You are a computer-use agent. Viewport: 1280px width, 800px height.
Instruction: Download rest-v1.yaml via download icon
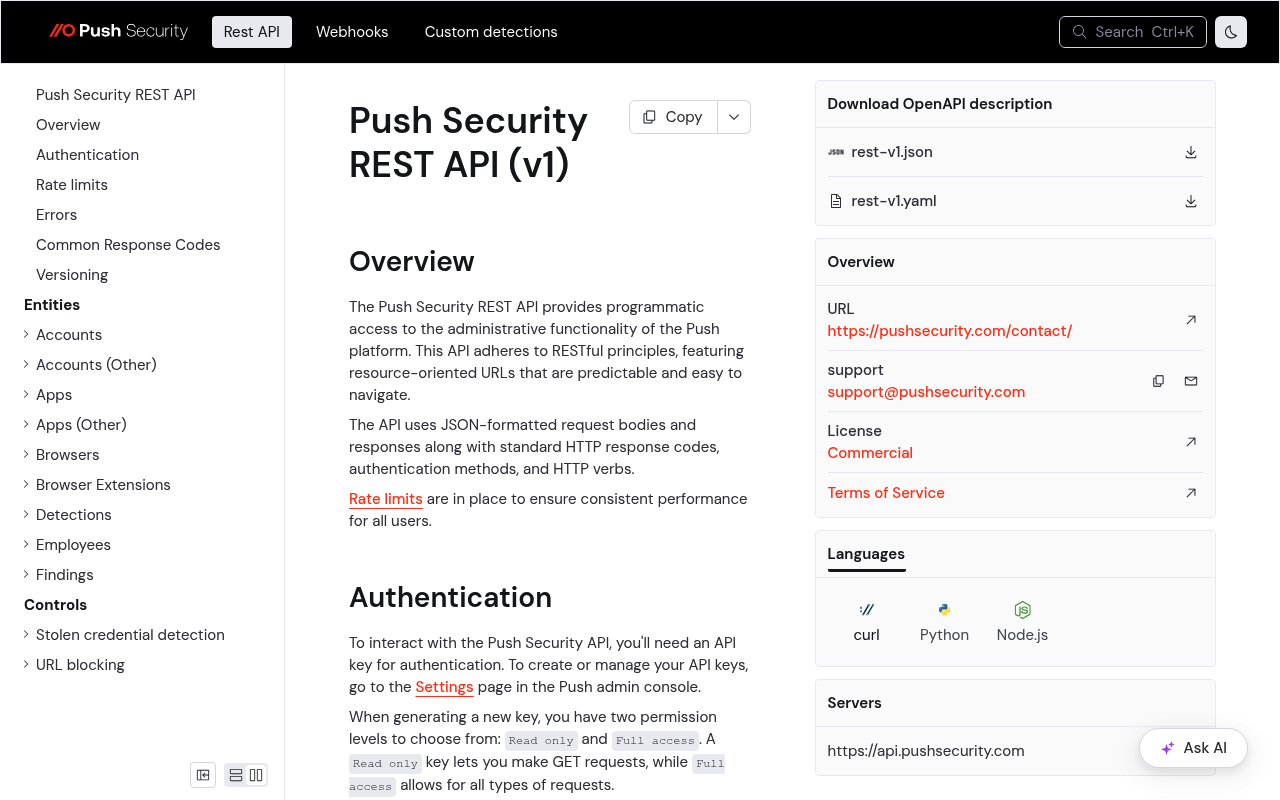click(x=1191, y=201)
